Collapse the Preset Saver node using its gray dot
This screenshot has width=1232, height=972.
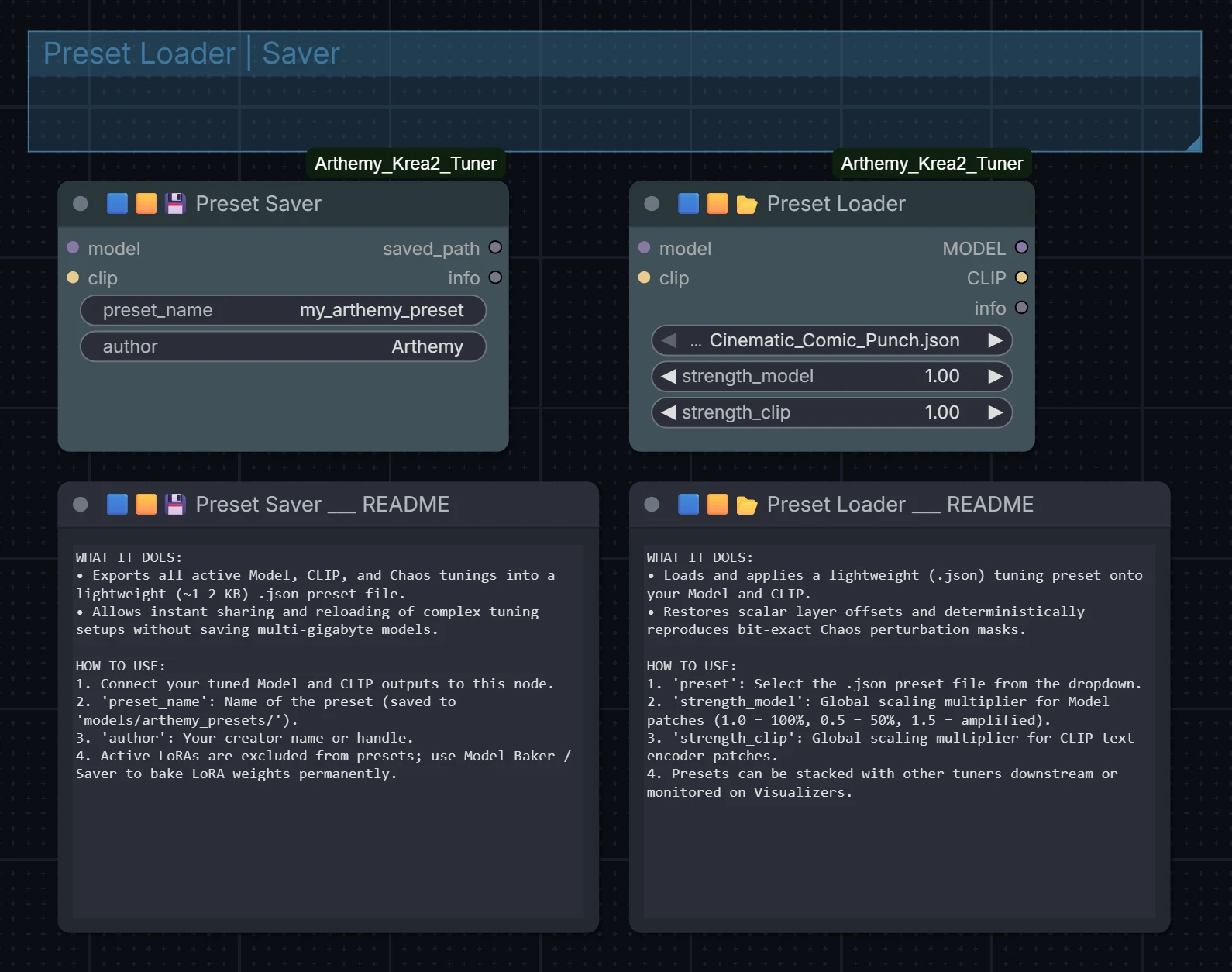(x=81, y=204)
